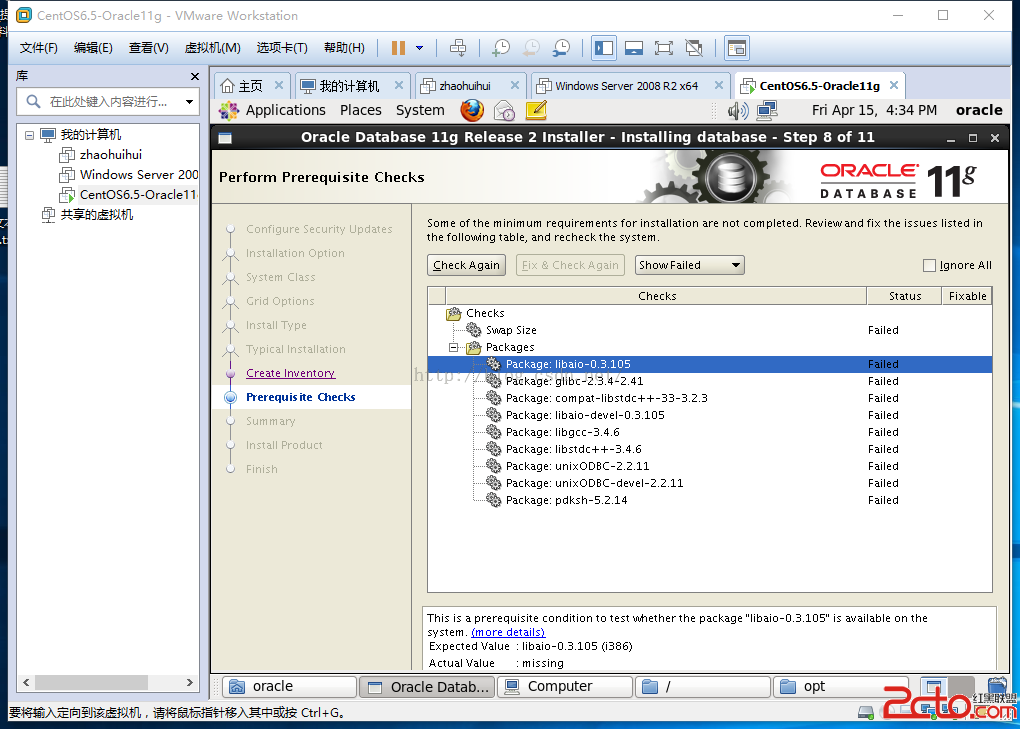
Task: Open the 编辑(E) menu
Action: [93, 47]
